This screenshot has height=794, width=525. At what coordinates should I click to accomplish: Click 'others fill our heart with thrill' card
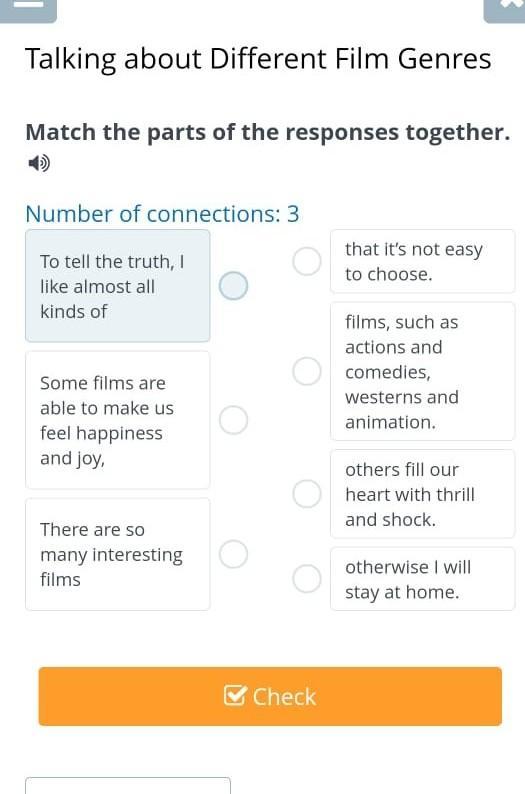click(x=422, y=494)
